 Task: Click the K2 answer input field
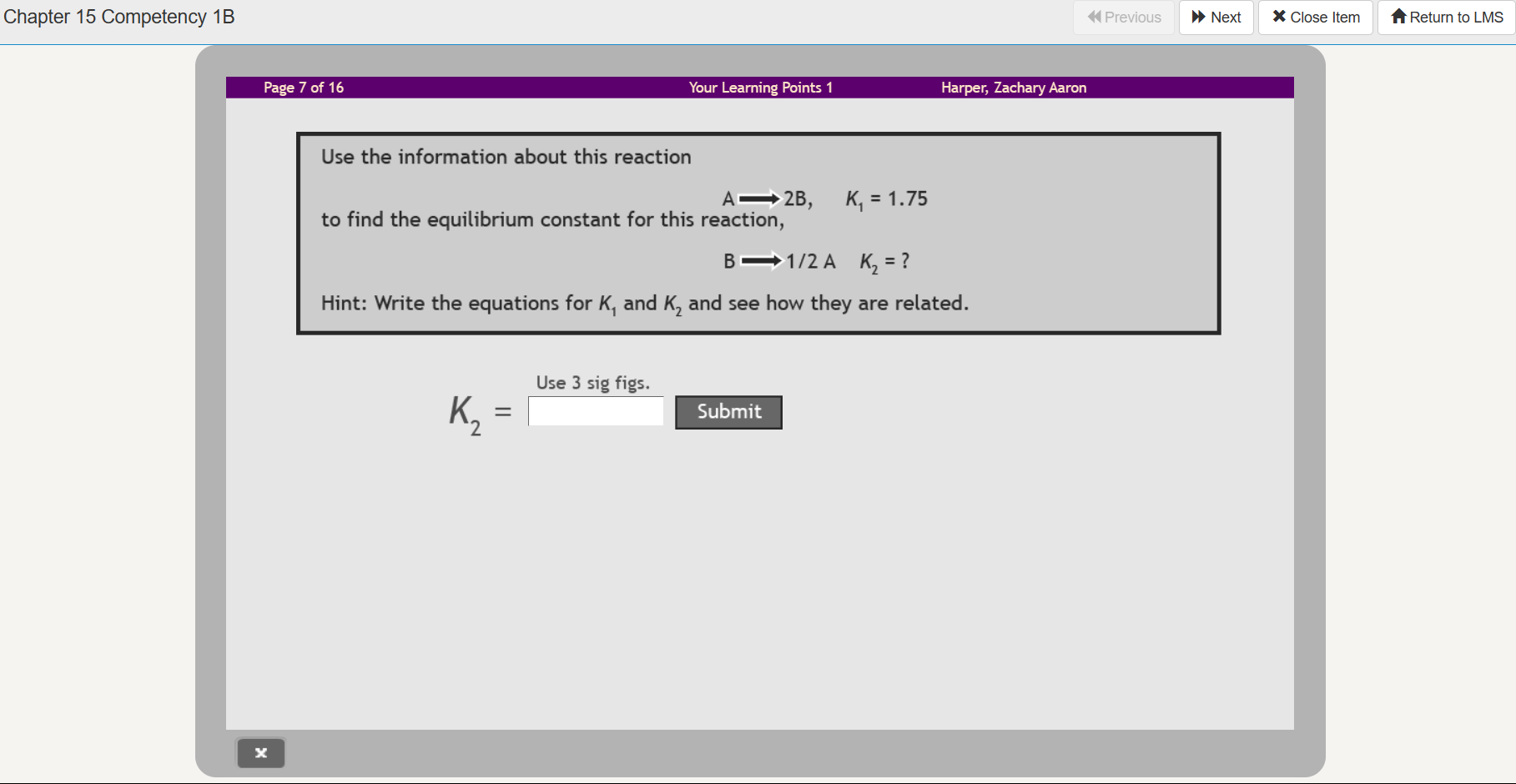595,411
